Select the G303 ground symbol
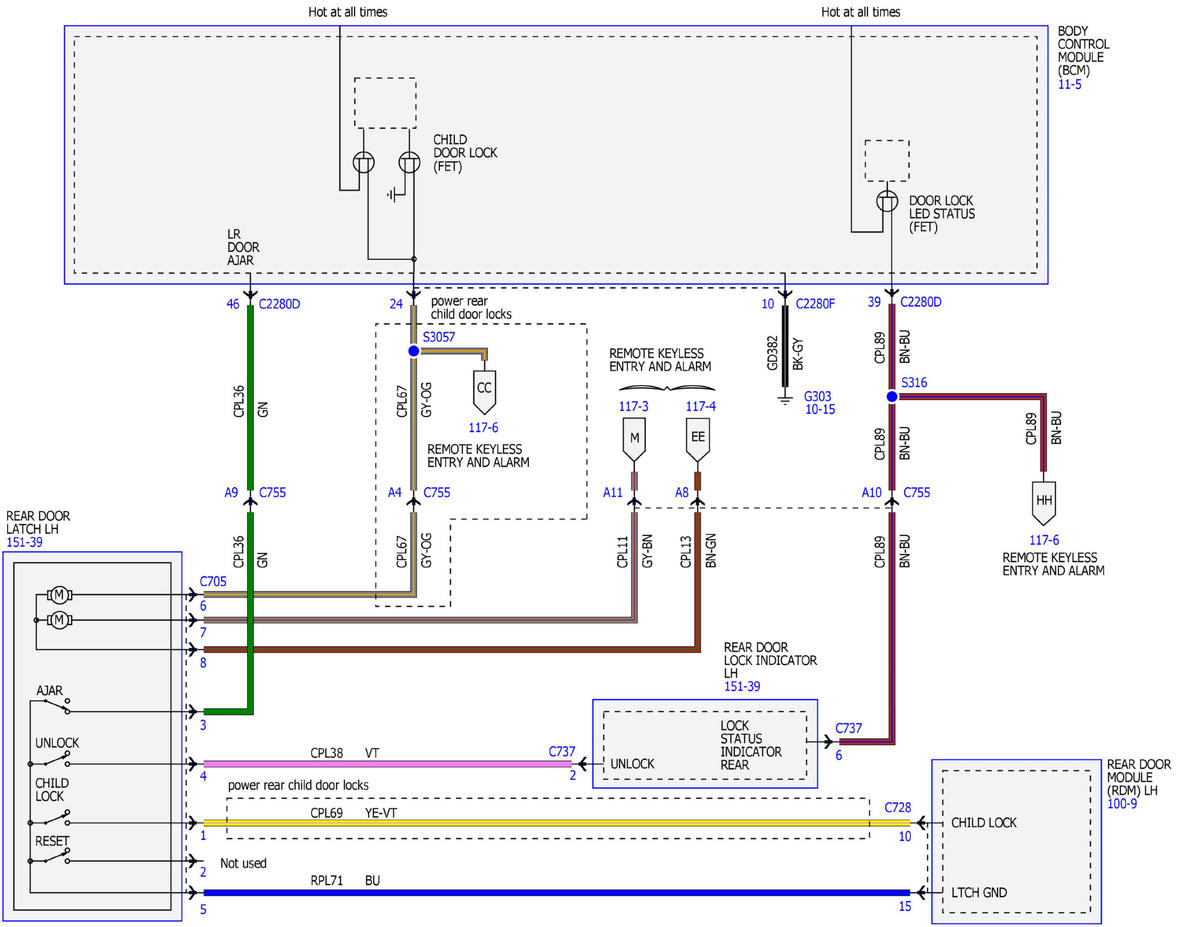The image size is (1200, 927). [785, 398]
